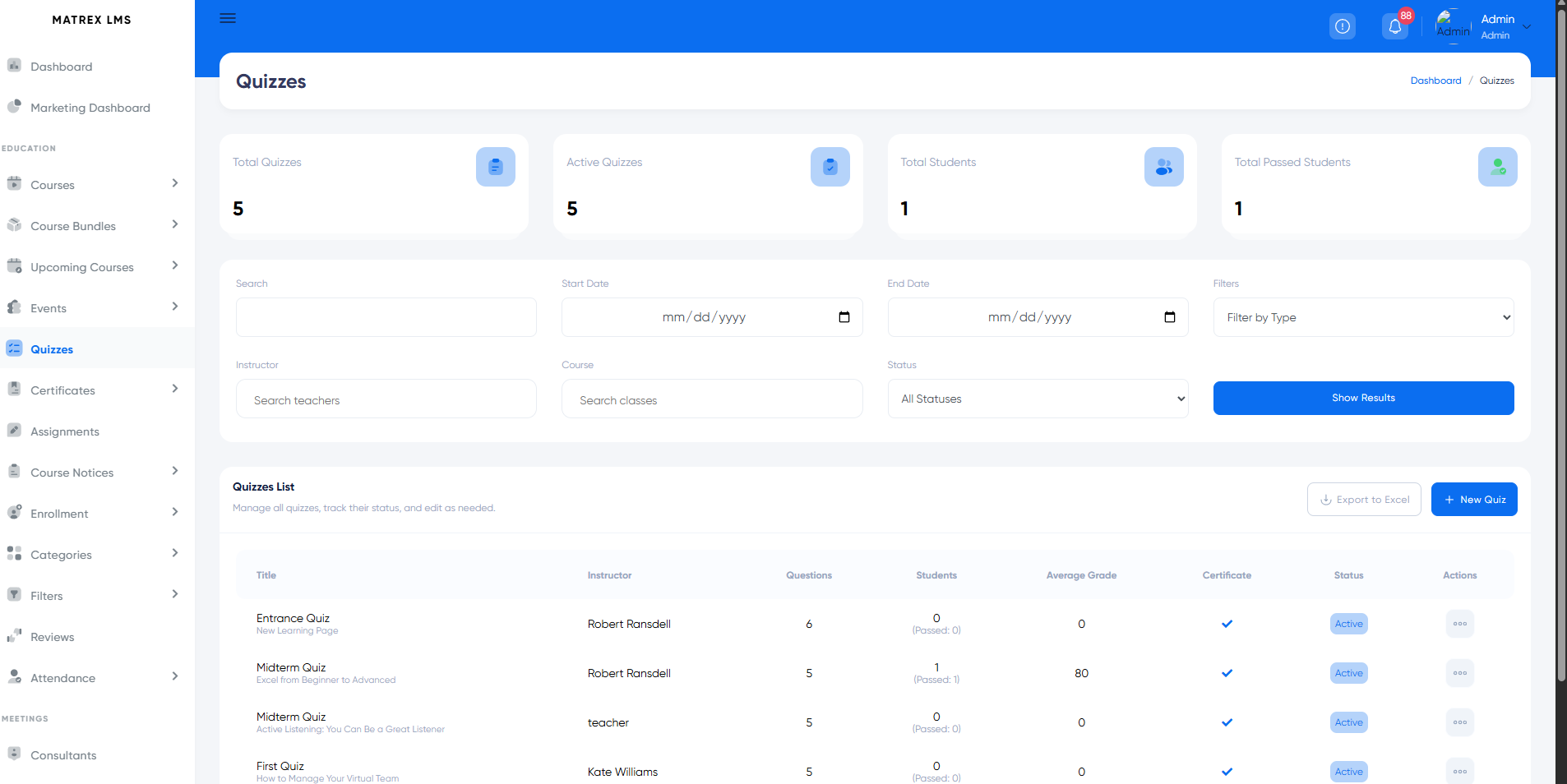The width and height of the screenshot is (1567, 784).
Task: Open the End Date calendar picker
Action: [x=1170, y=317]
